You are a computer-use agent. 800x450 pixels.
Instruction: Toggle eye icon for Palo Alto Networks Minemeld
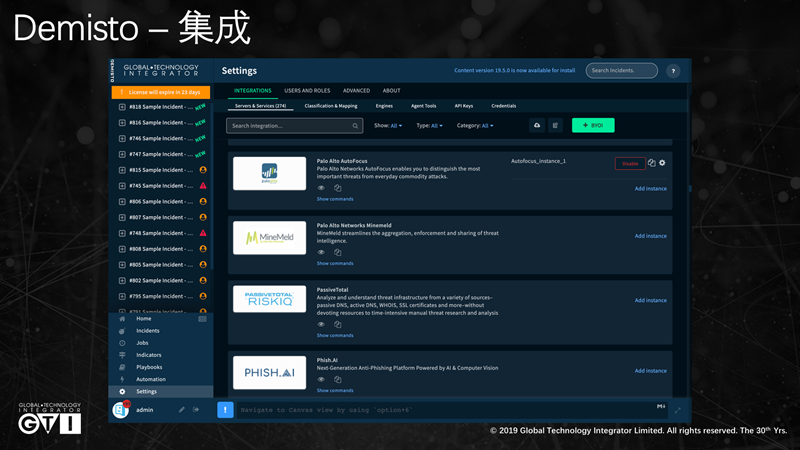321,252
